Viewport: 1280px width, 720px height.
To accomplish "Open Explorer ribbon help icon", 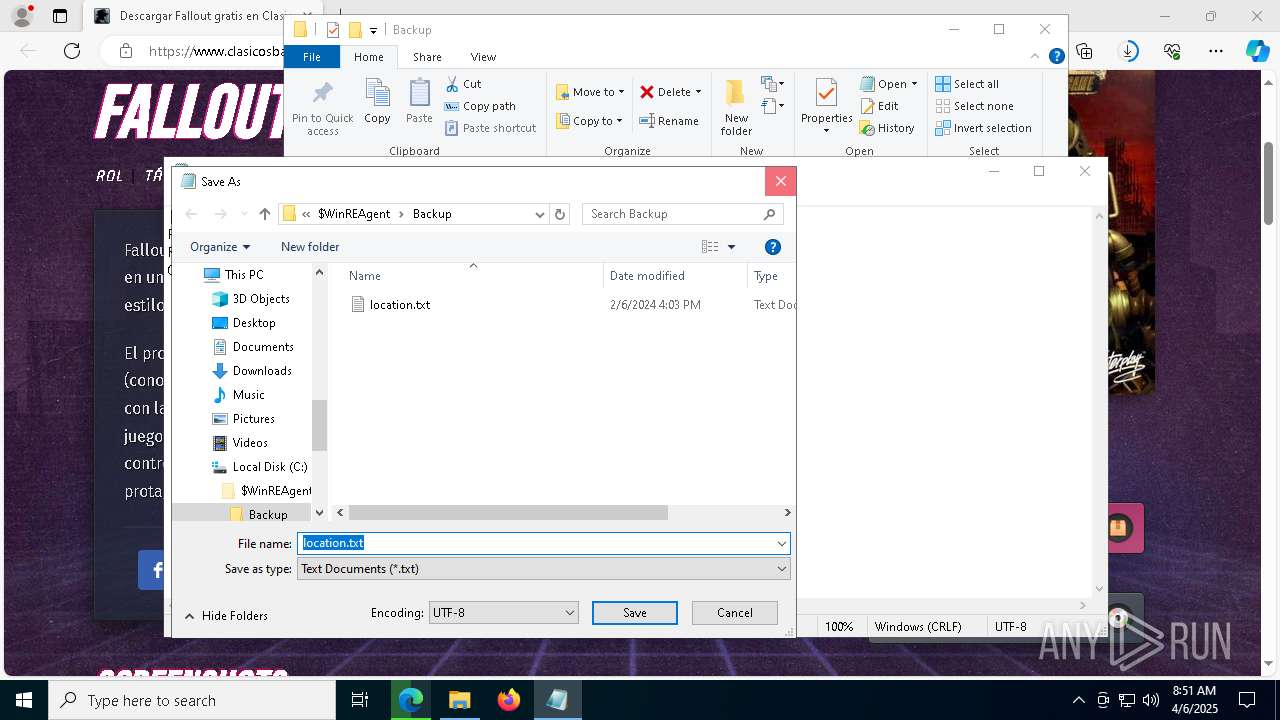I will [x=1056, y=57].
